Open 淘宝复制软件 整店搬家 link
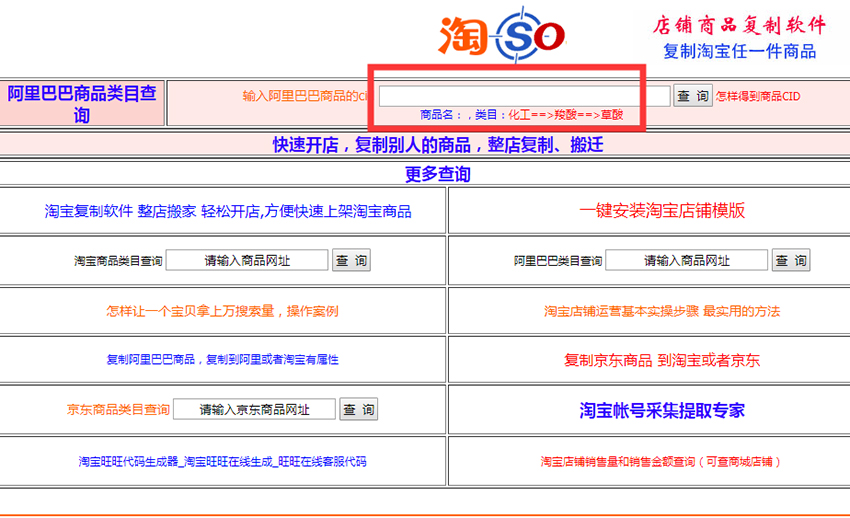The image size is (850, 518). (228, 211)
